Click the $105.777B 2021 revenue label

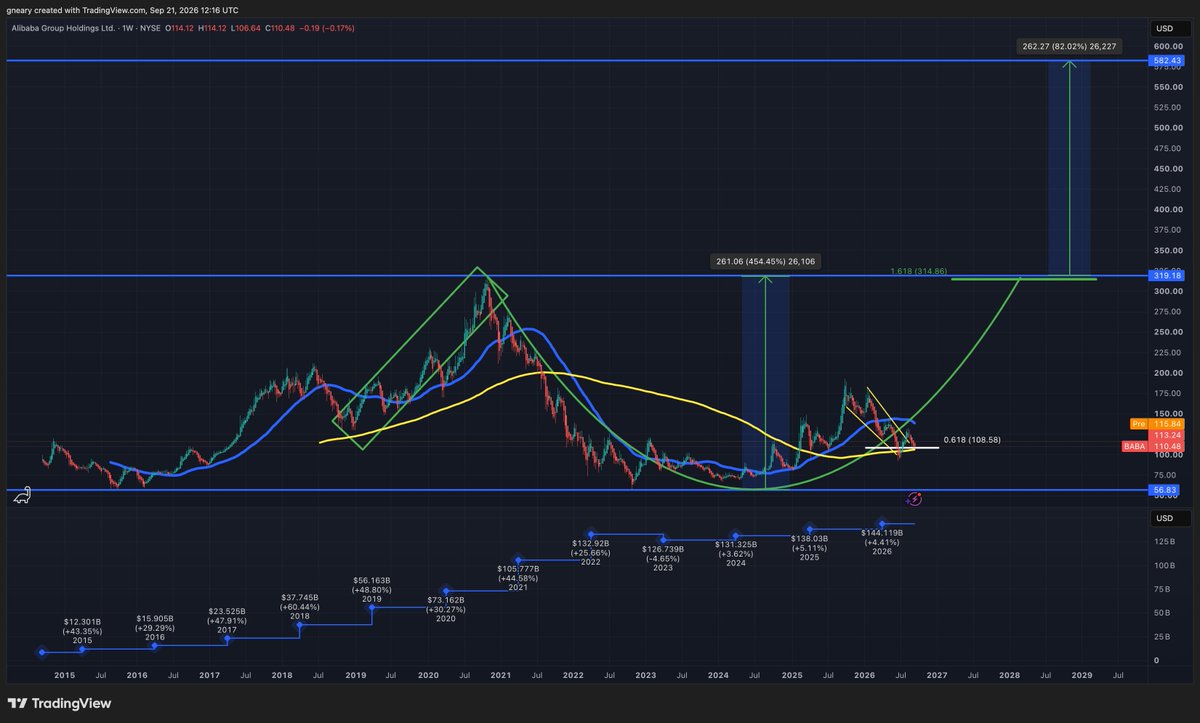click(x=518, y=577)
